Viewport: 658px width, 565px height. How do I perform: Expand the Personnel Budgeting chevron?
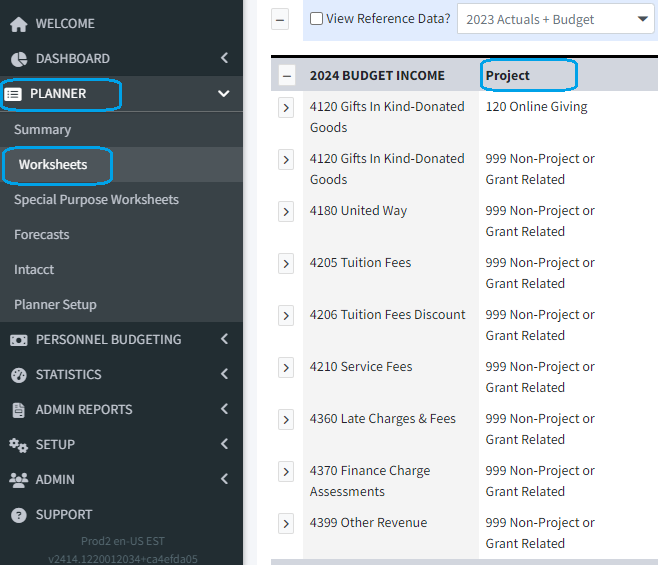point(225,339)
